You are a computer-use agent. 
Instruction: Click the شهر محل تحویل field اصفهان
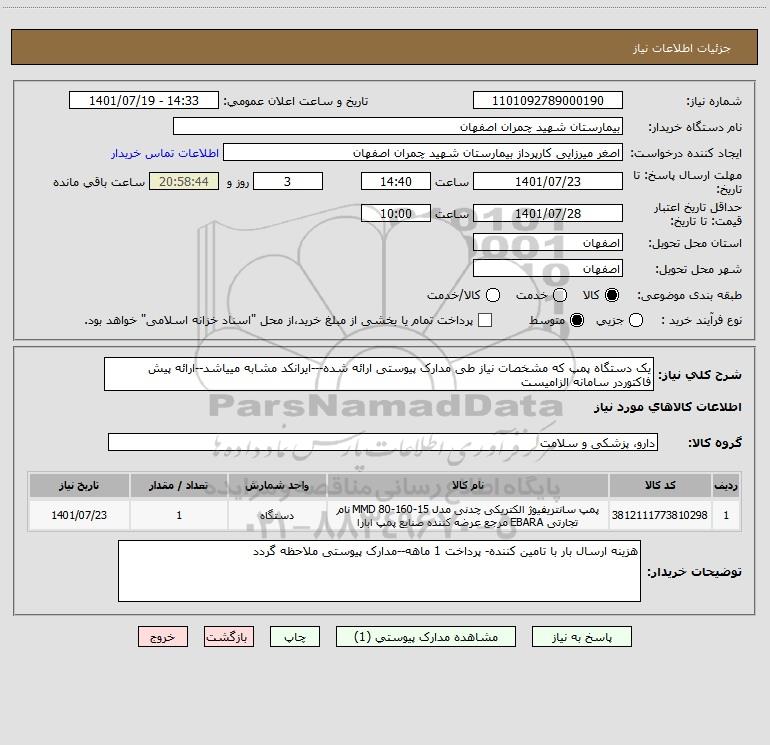coord(548,269)
